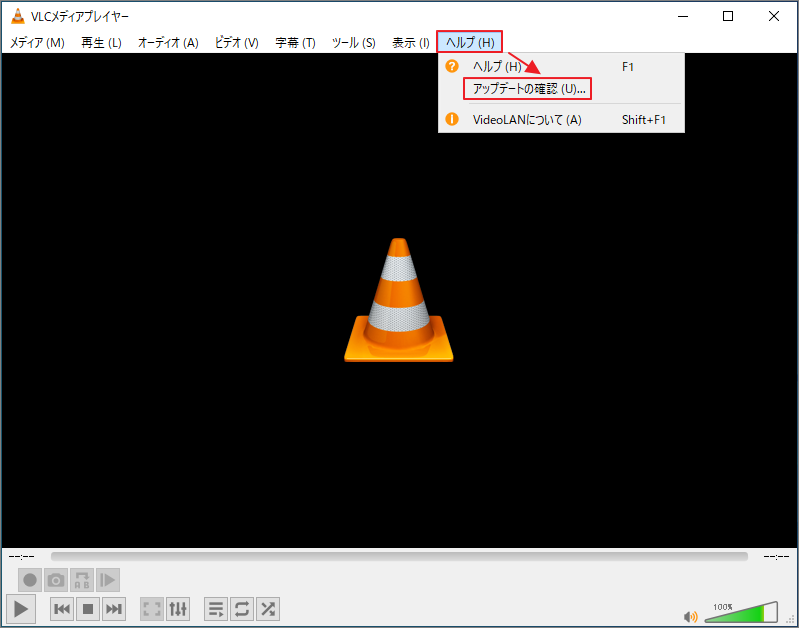Toggle random shuffle playback

tap(268, 609)
